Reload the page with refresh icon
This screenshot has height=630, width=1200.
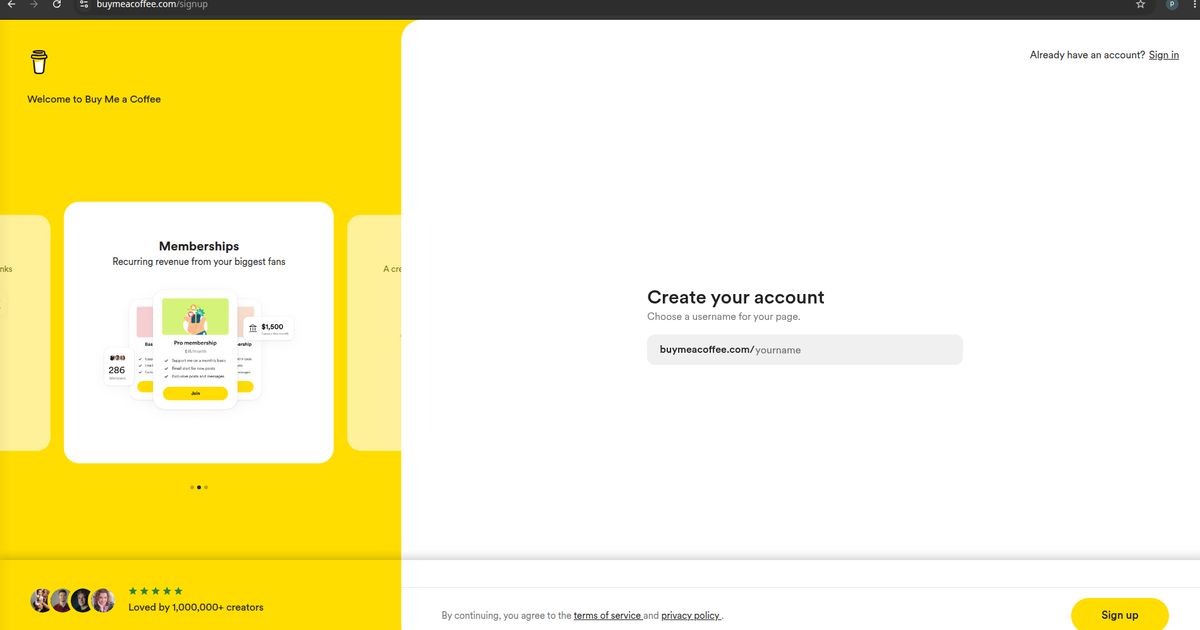[57, 5]
